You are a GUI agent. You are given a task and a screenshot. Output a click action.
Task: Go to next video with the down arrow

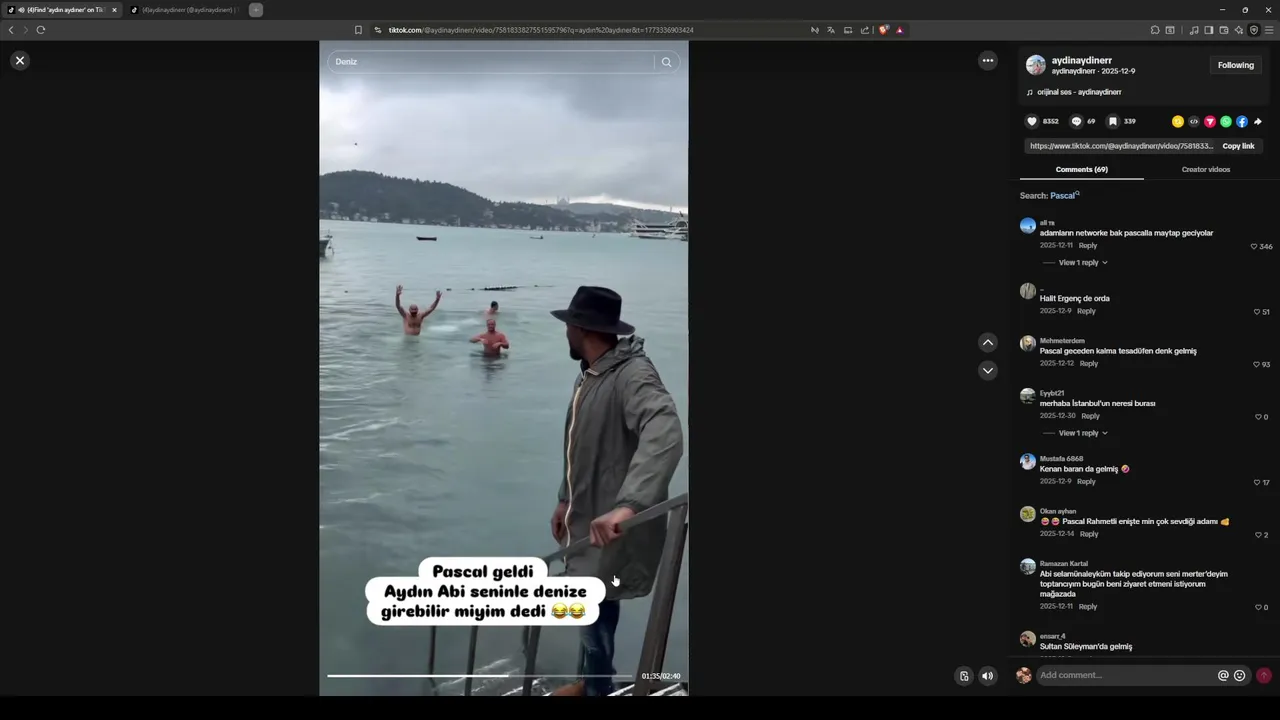988,370
